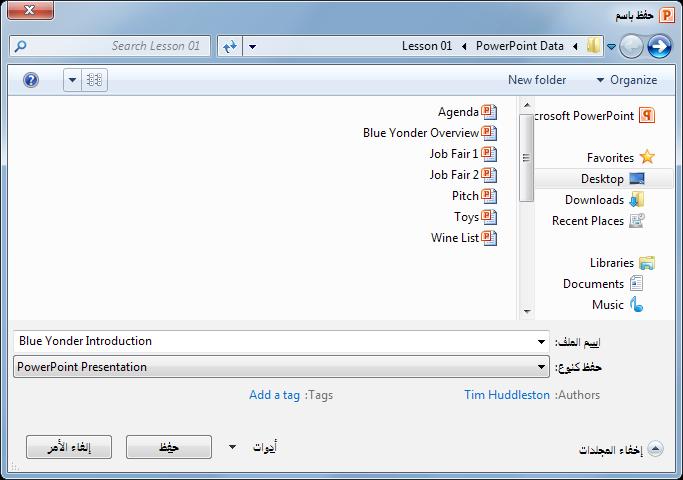Open the recent pages dropdown arrow
This screenshot has height=480, width=683.
tap(611, 46)
